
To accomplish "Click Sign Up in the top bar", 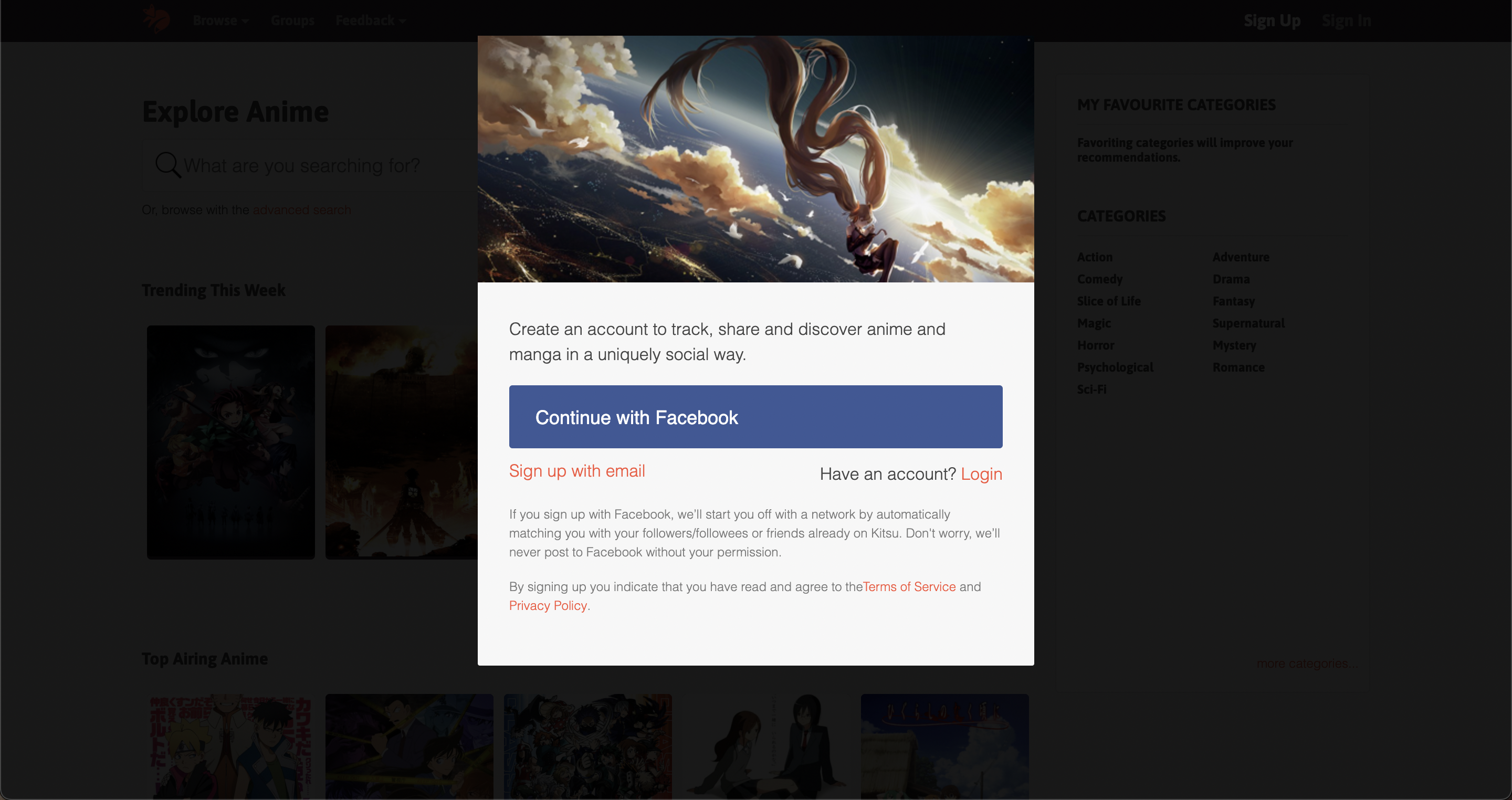I will click(1272, 20).
